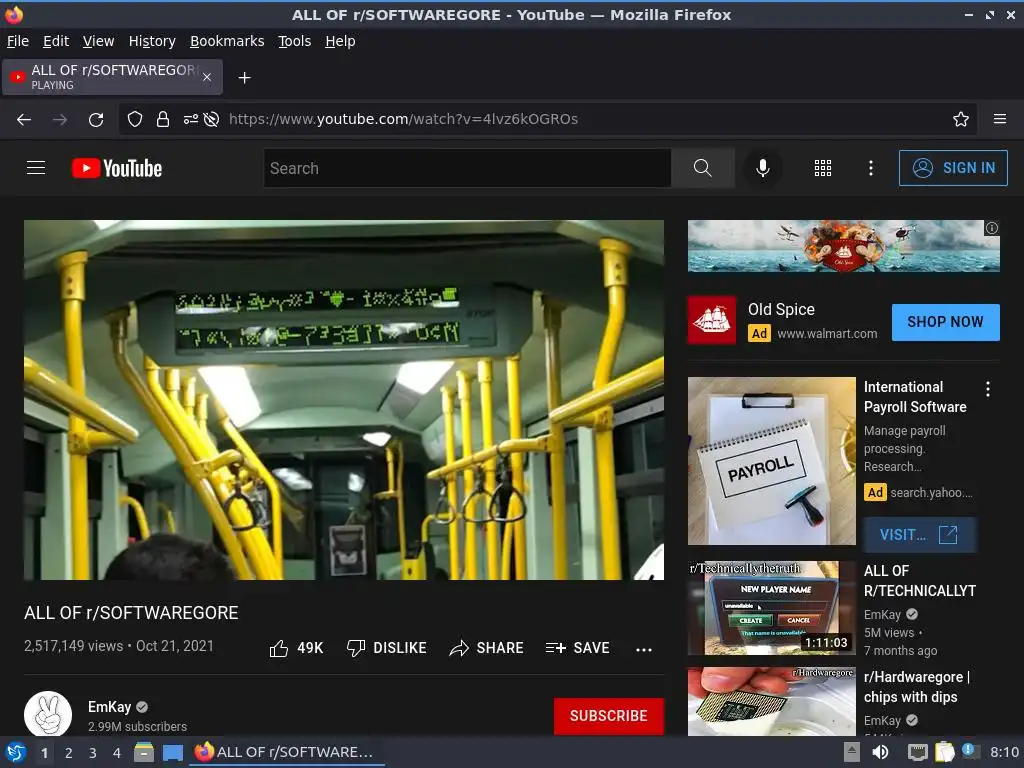The image size is (1024, 768).
Task: Open the Help menu
Action: tap(340, 41)
